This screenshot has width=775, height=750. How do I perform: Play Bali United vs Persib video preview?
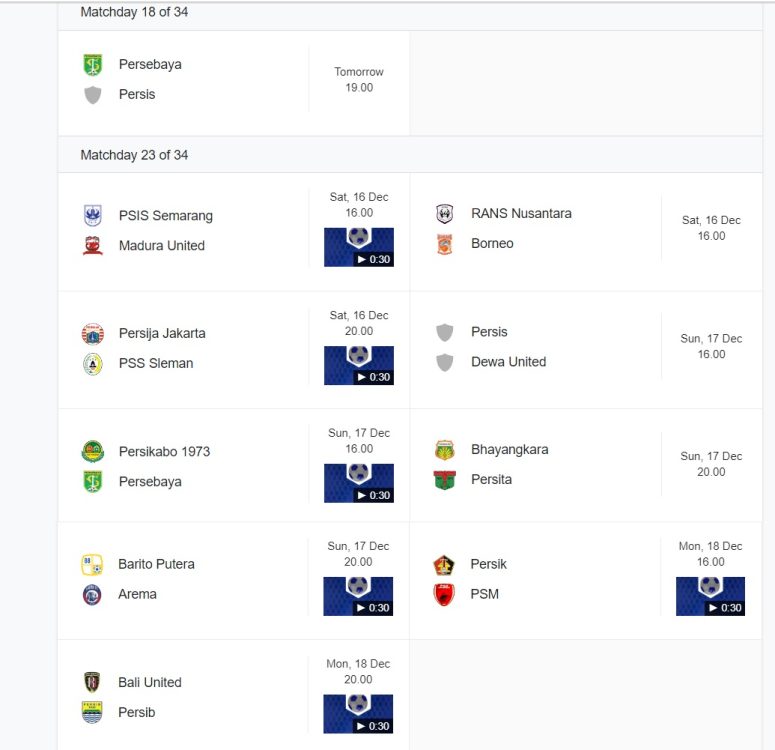(x=358, y=714)
